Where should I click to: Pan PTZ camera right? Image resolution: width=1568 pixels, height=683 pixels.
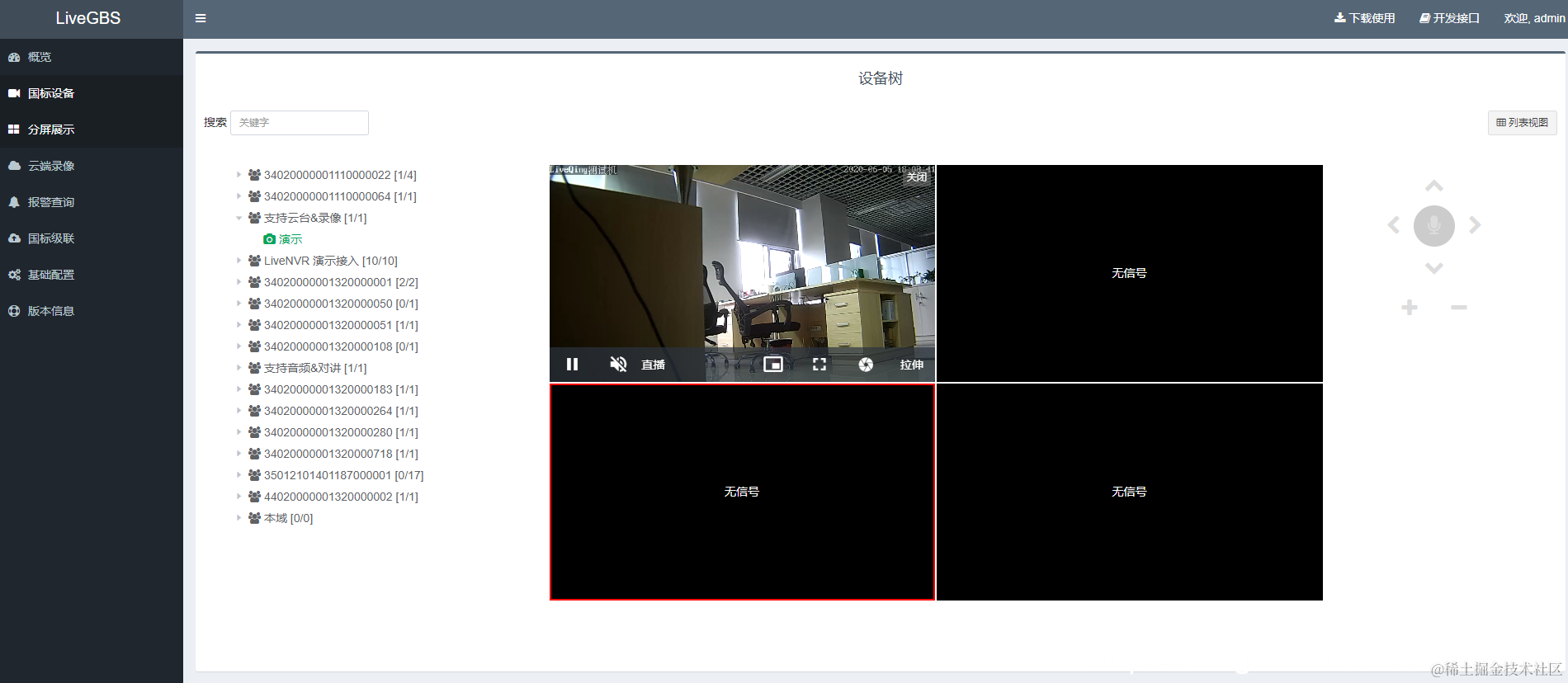tap(1475, 224)
